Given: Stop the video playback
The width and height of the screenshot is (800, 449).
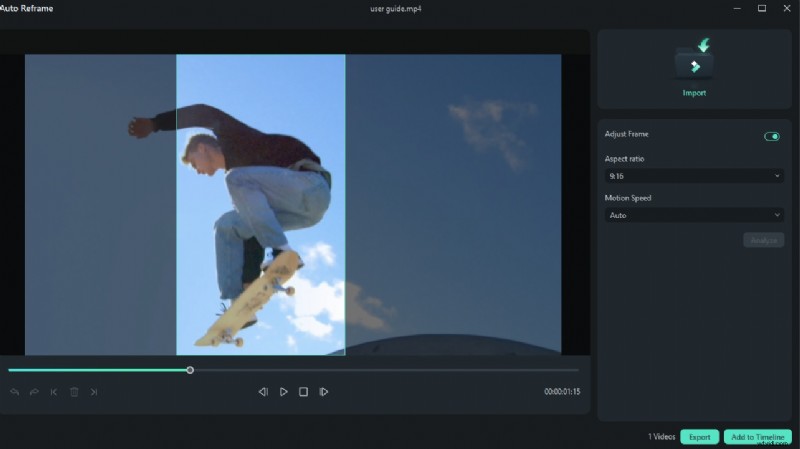Looking at the screenshot, I should 303,392.
